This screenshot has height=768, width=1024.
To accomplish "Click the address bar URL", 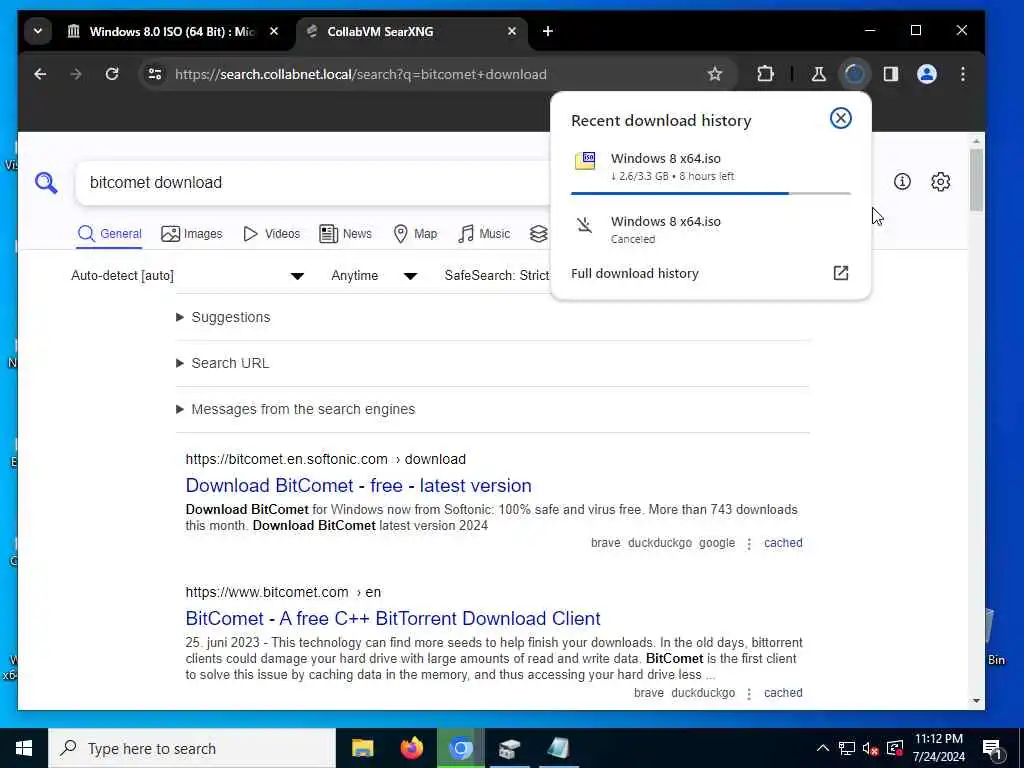I will click(360, 74).
